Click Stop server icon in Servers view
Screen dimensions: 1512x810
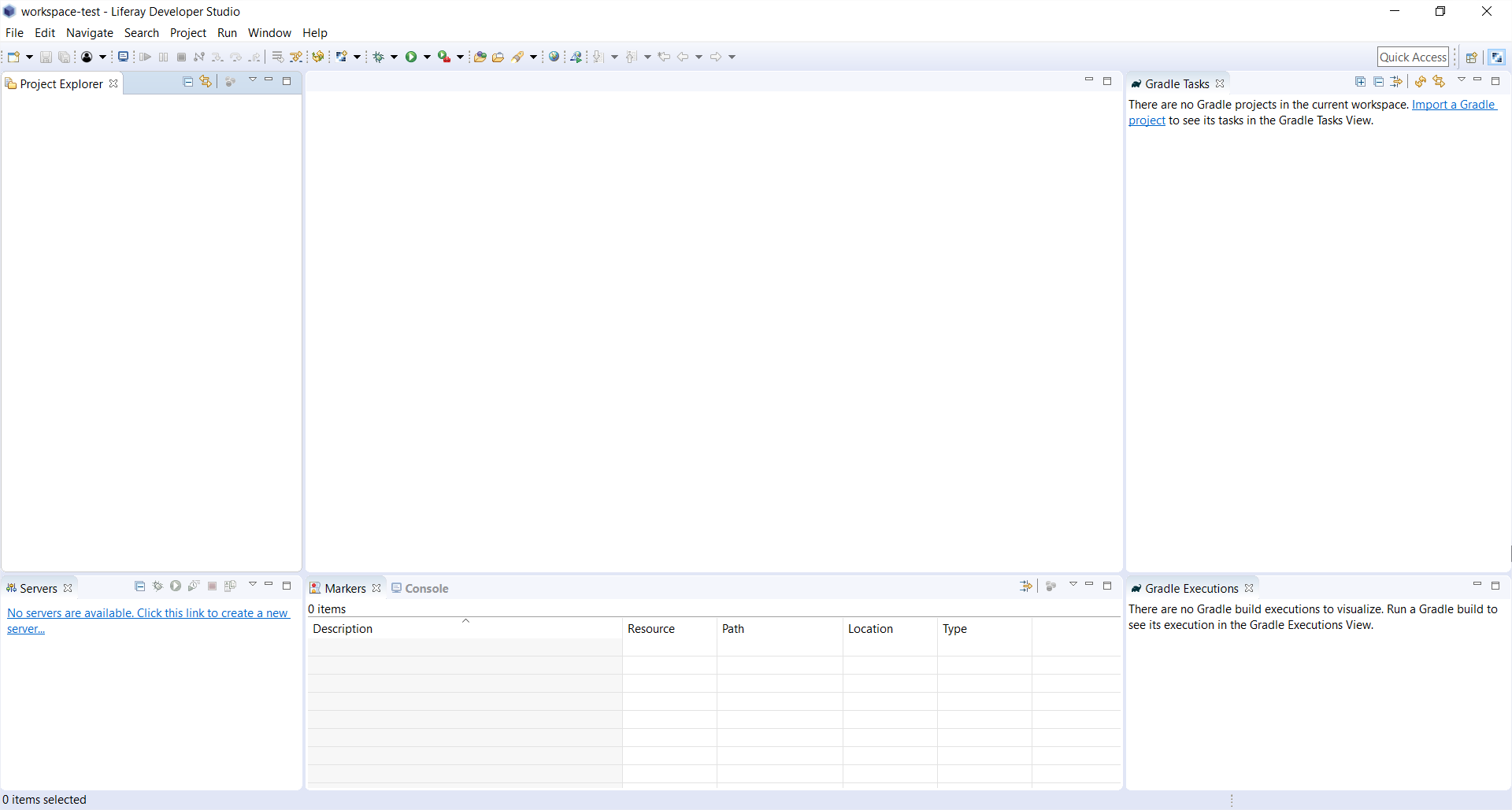(x=212, y=586)
